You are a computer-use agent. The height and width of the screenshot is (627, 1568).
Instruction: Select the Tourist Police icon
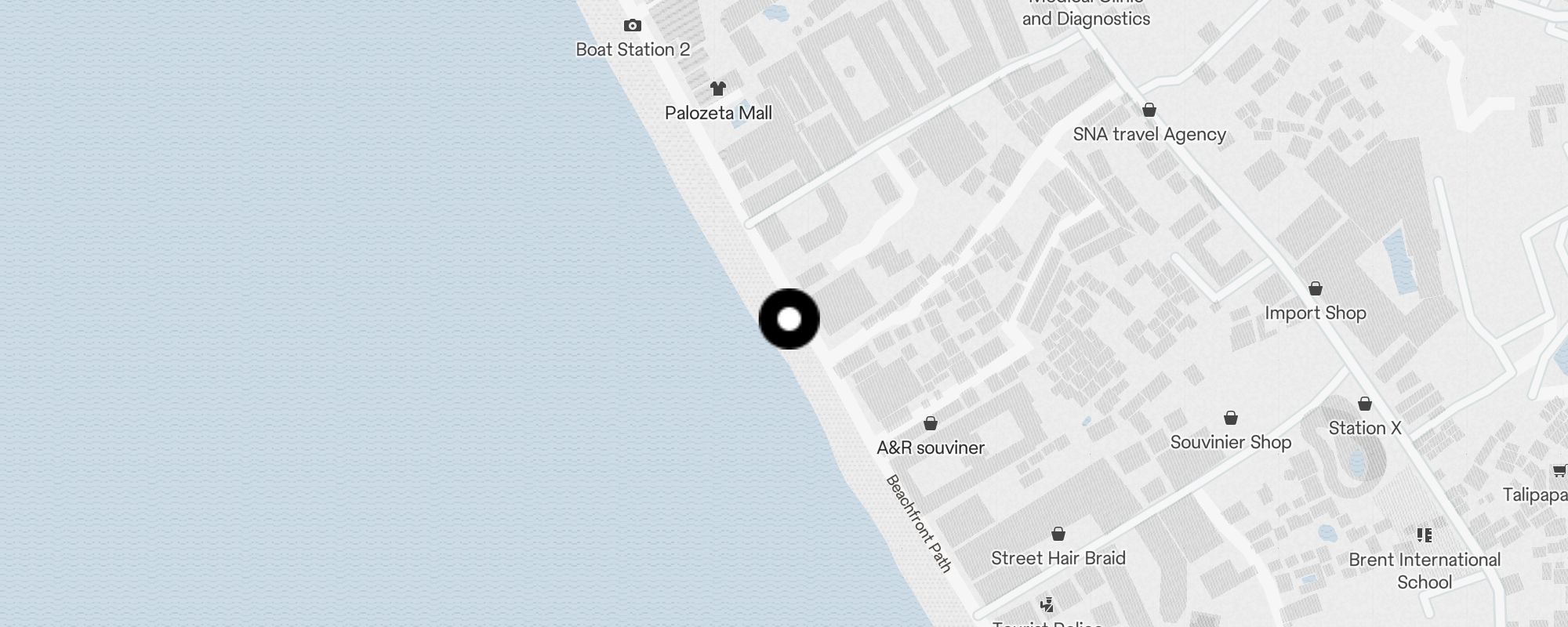point(1047,604)
